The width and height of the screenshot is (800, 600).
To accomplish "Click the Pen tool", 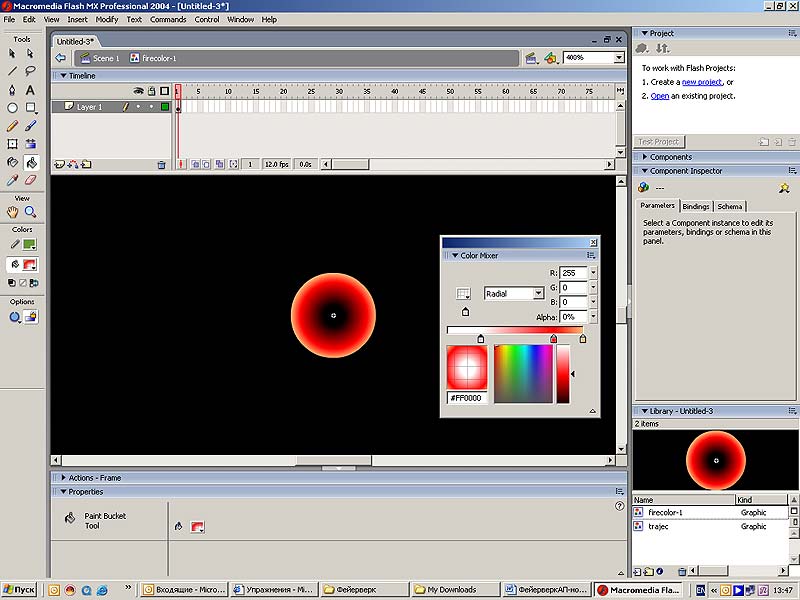I will click(x=13, y=89).
